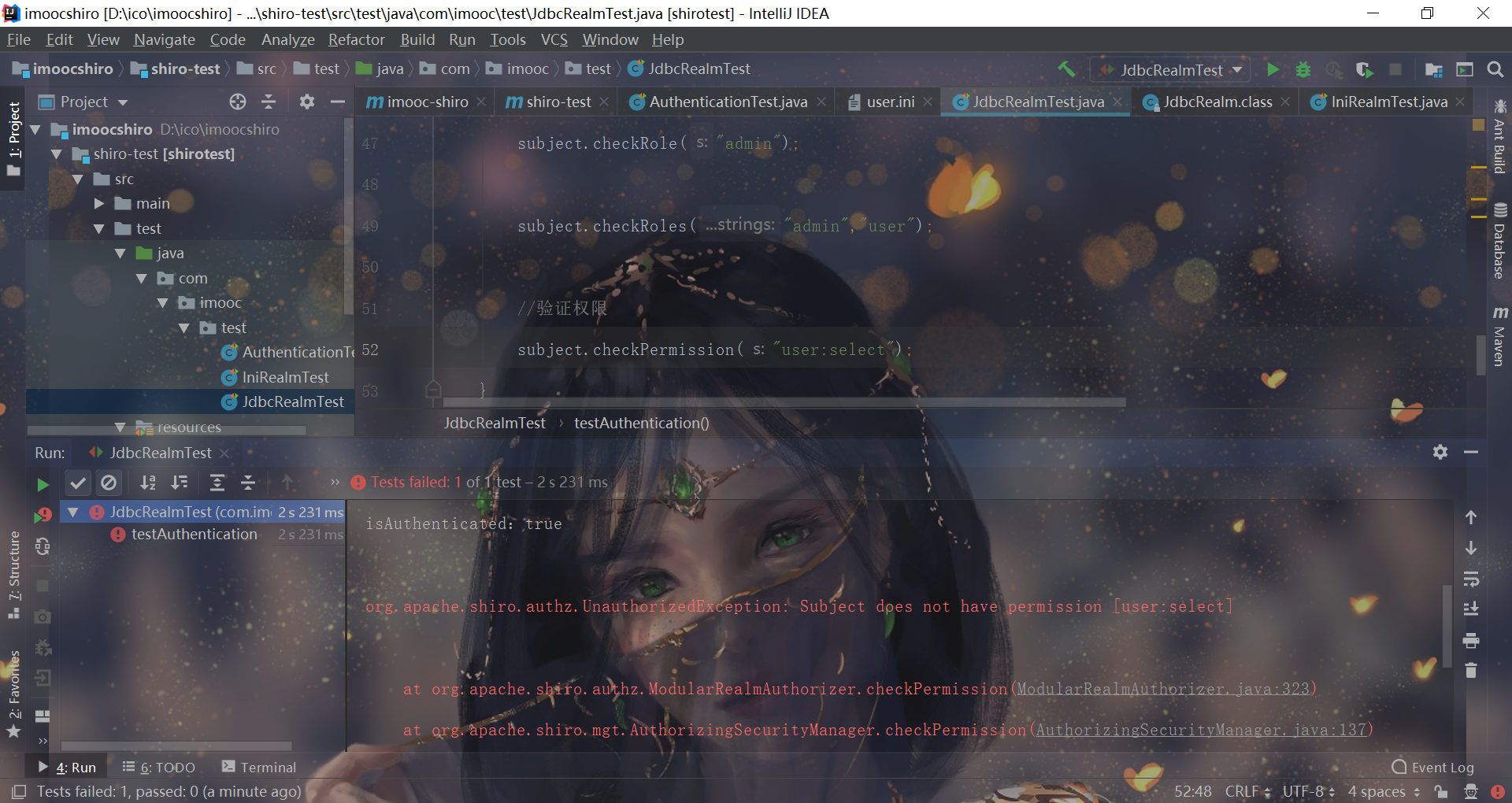
Task: Switch to JdbcRealm.class tab
Action: tap(1217, 102)
